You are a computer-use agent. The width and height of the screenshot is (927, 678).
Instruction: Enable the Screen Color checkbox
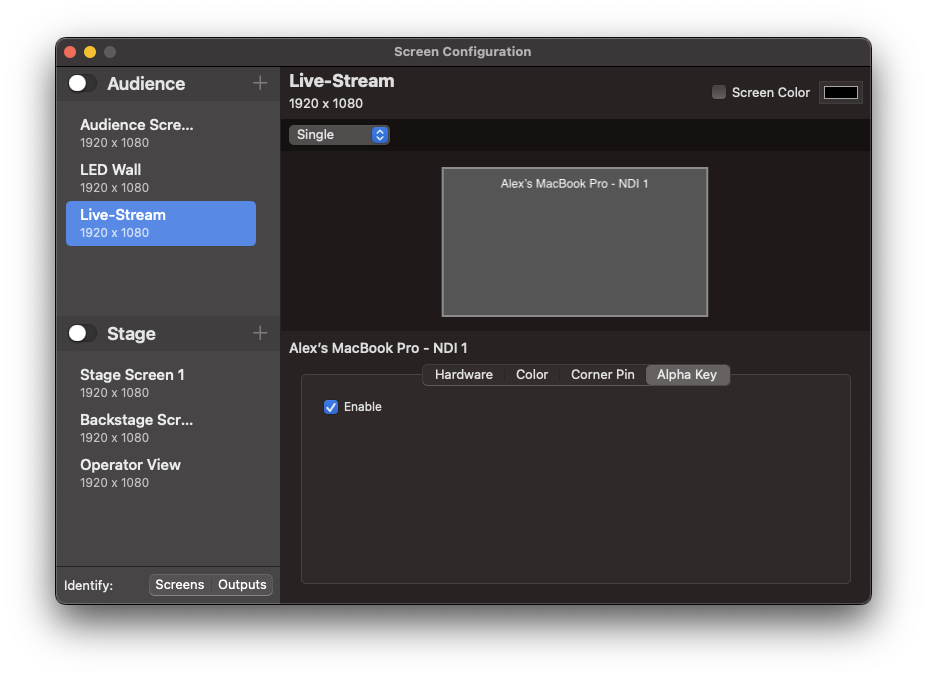(x=719, y=92)
